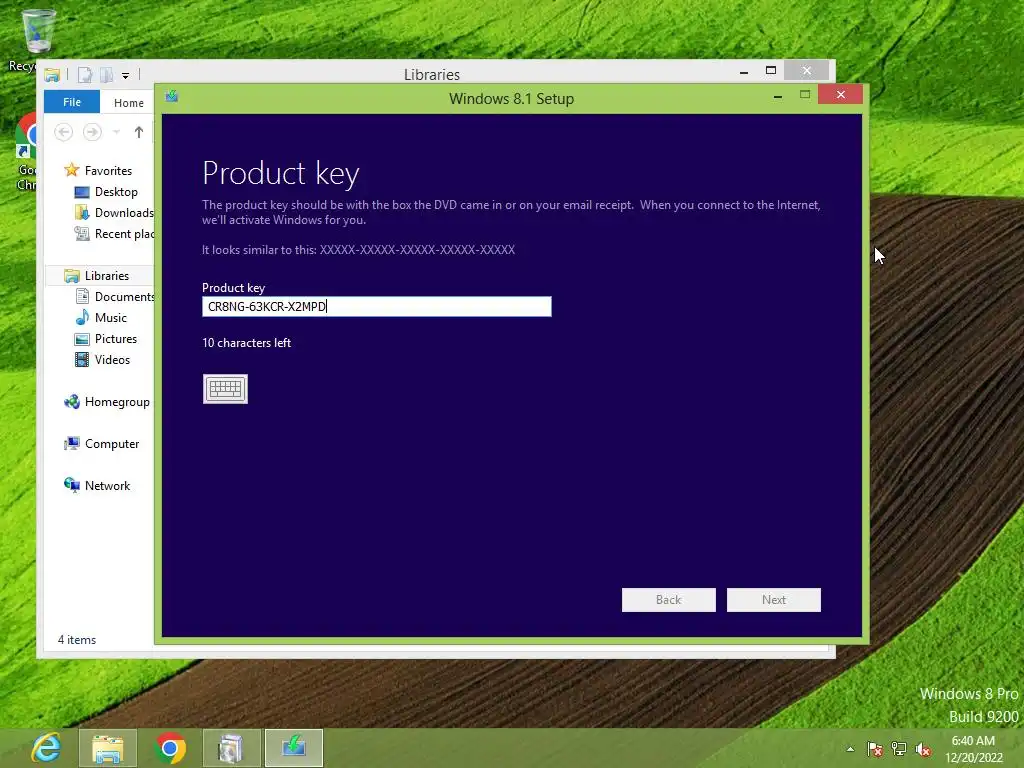1024x768 pixels.
Task: Minimize the Windows 8.1 Setup window
Action: pyautogui.click(x=777, y=96)
